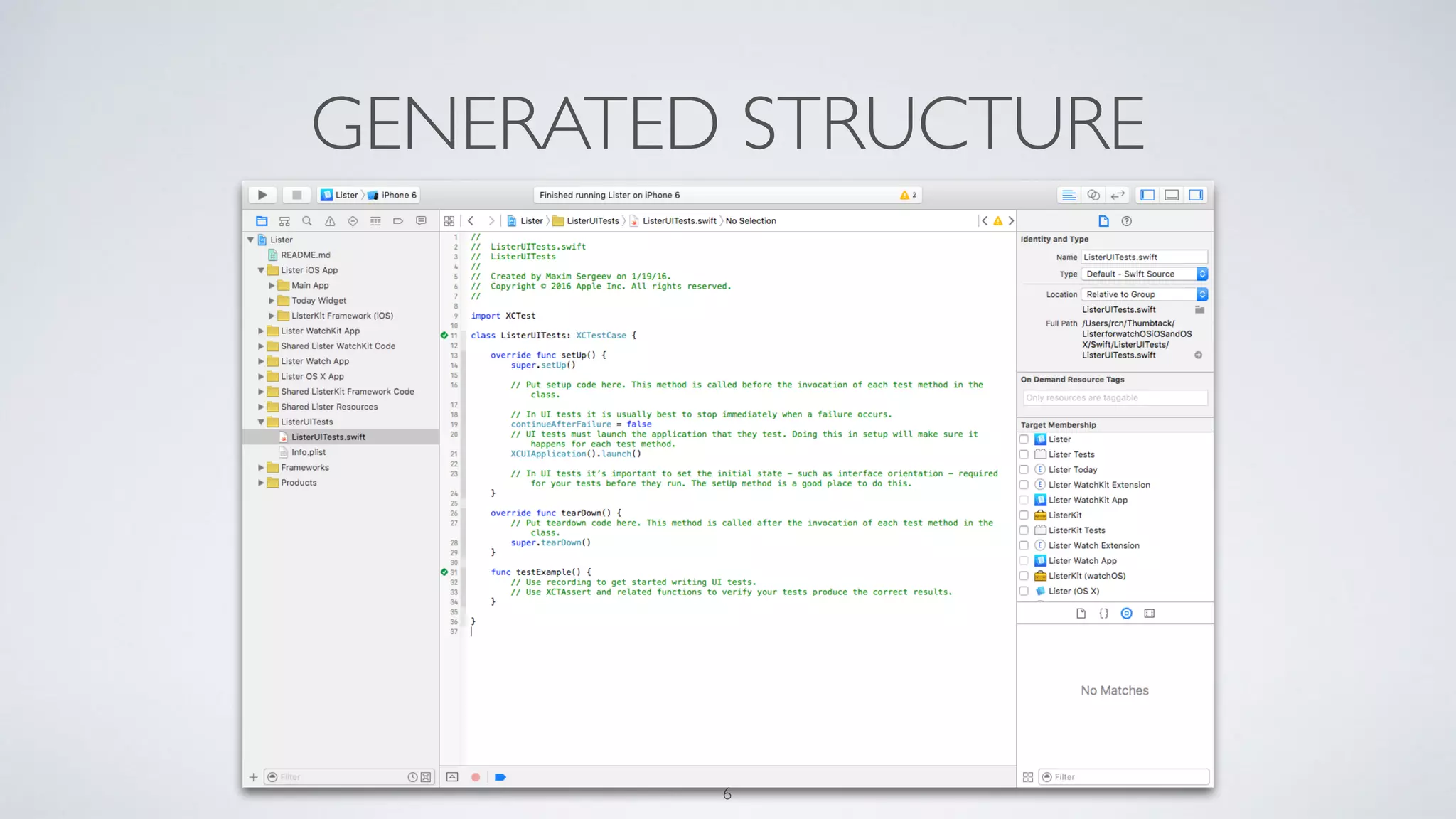Check Lister Today target membership
This screenshot has height=819, width=1456.
click(x=1024, y=470)
